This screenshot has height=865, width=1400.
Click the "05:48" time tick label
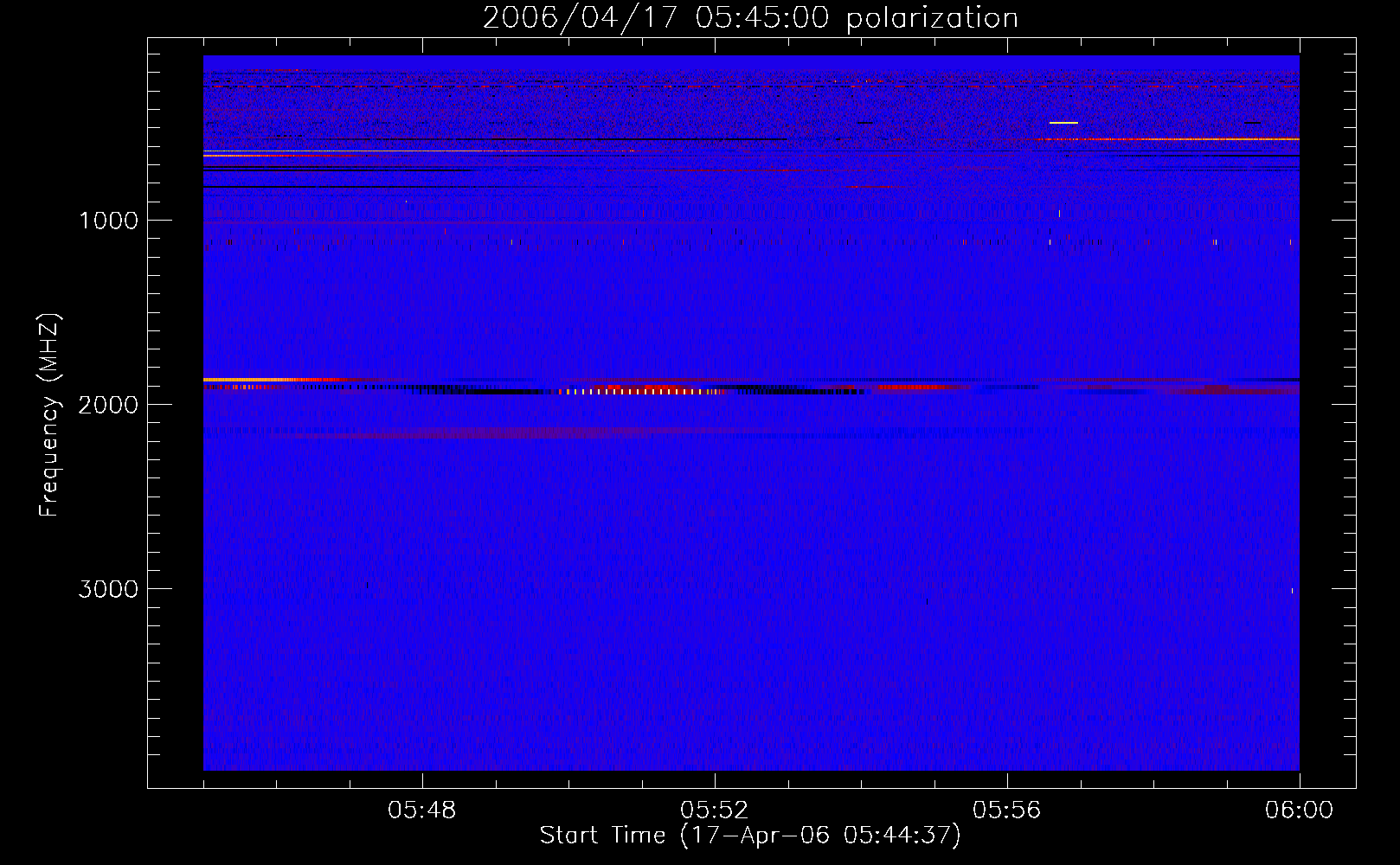coord(422,811)
